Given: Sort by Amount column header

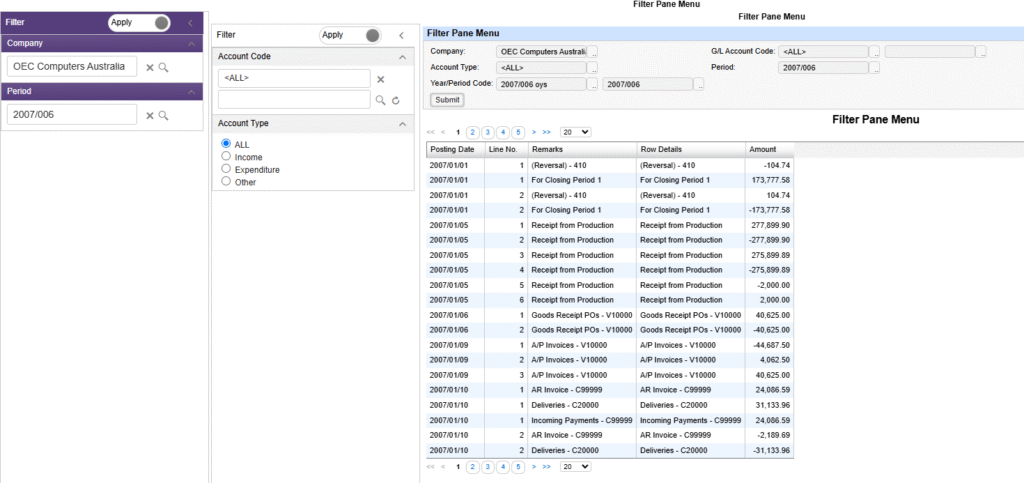Looking at the screenshot, I should pos(769,149).
